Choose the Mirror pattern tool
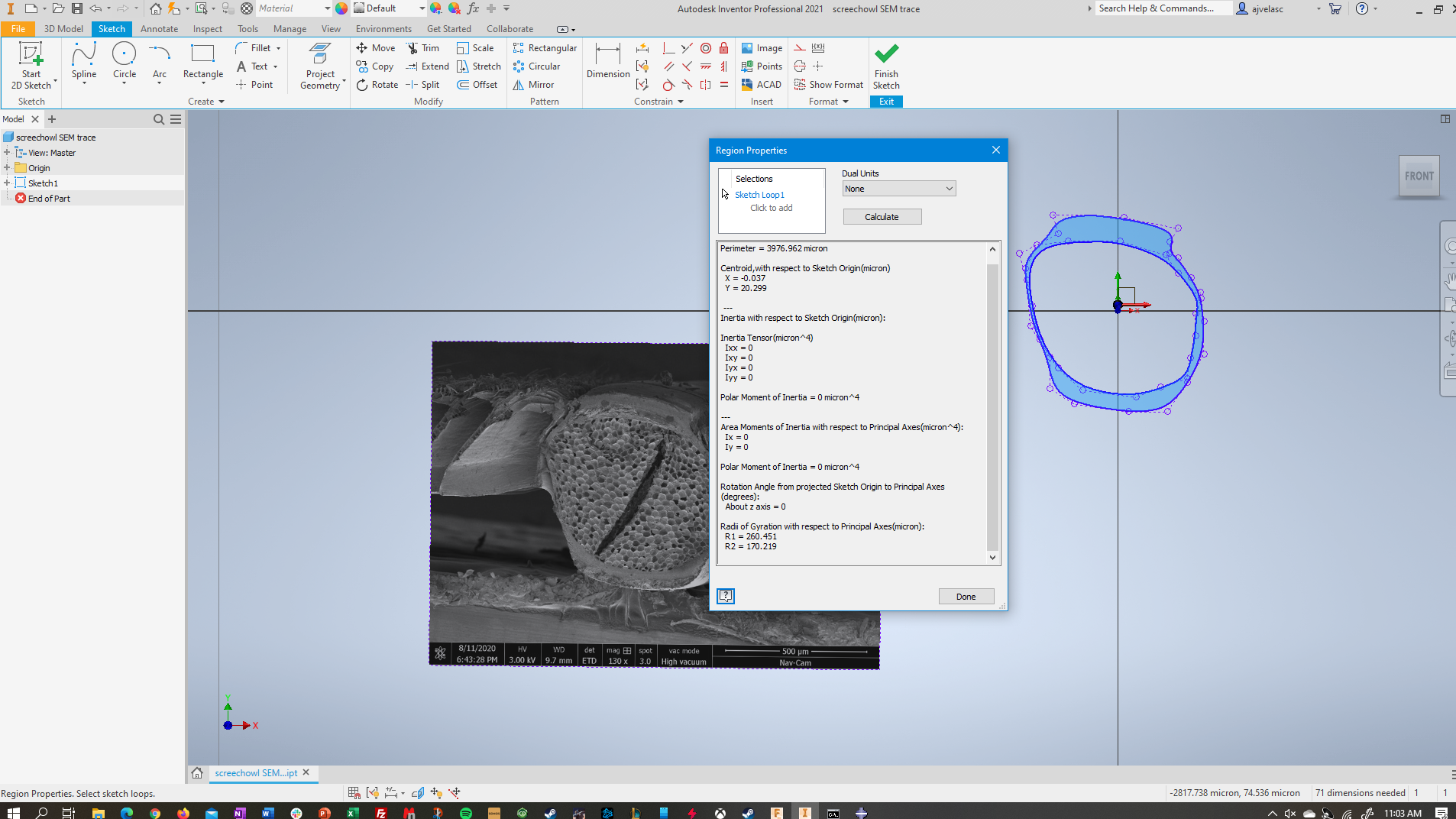1456x819 pixels. click(533, 85)
